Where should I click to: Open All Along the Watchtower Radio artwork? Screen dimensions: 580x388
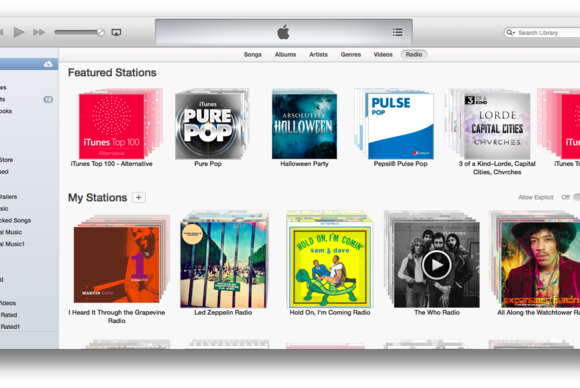pyautogui.click(x=540, y=264)
